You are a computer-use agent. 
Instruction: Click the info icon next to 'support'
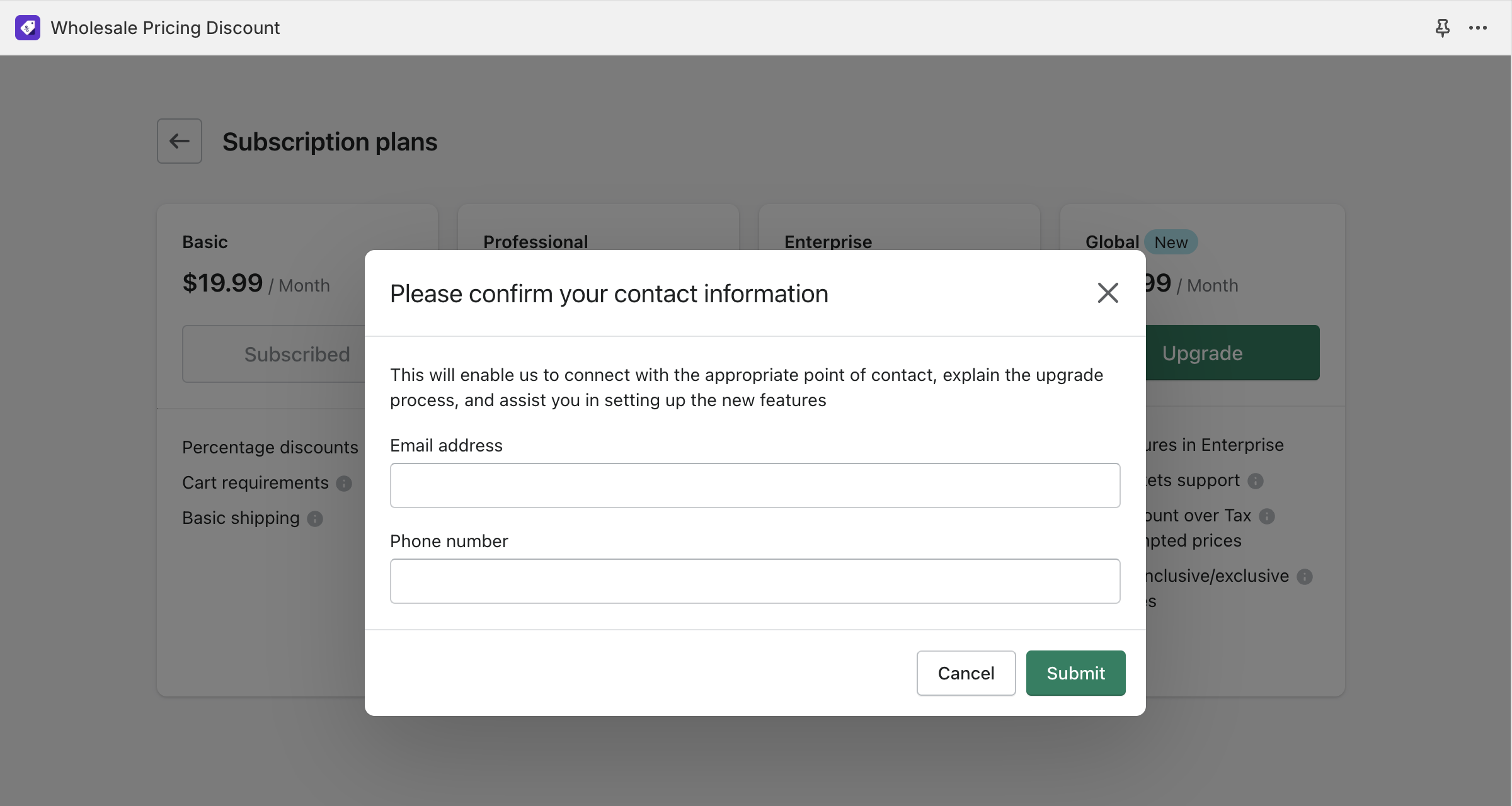click(x=1256, y=481)
